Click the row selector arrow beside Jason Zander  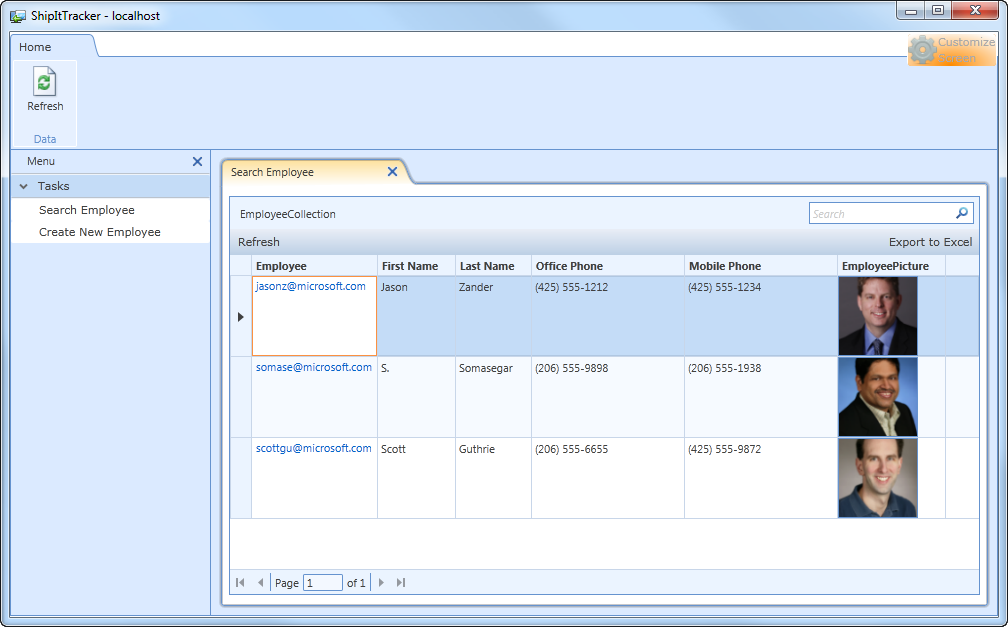(x=240, y=316)
